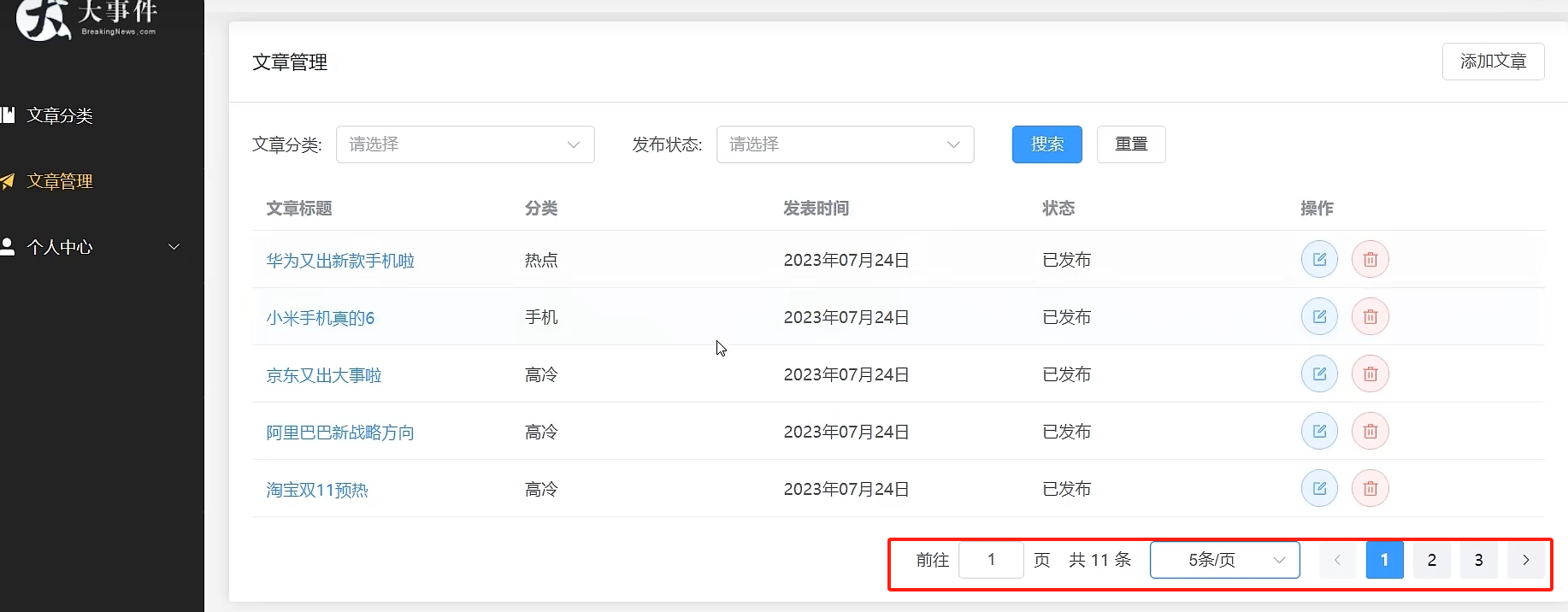Select page 1 in the pagination
Screen dimensions: 1568x612
coord(1384,560)
